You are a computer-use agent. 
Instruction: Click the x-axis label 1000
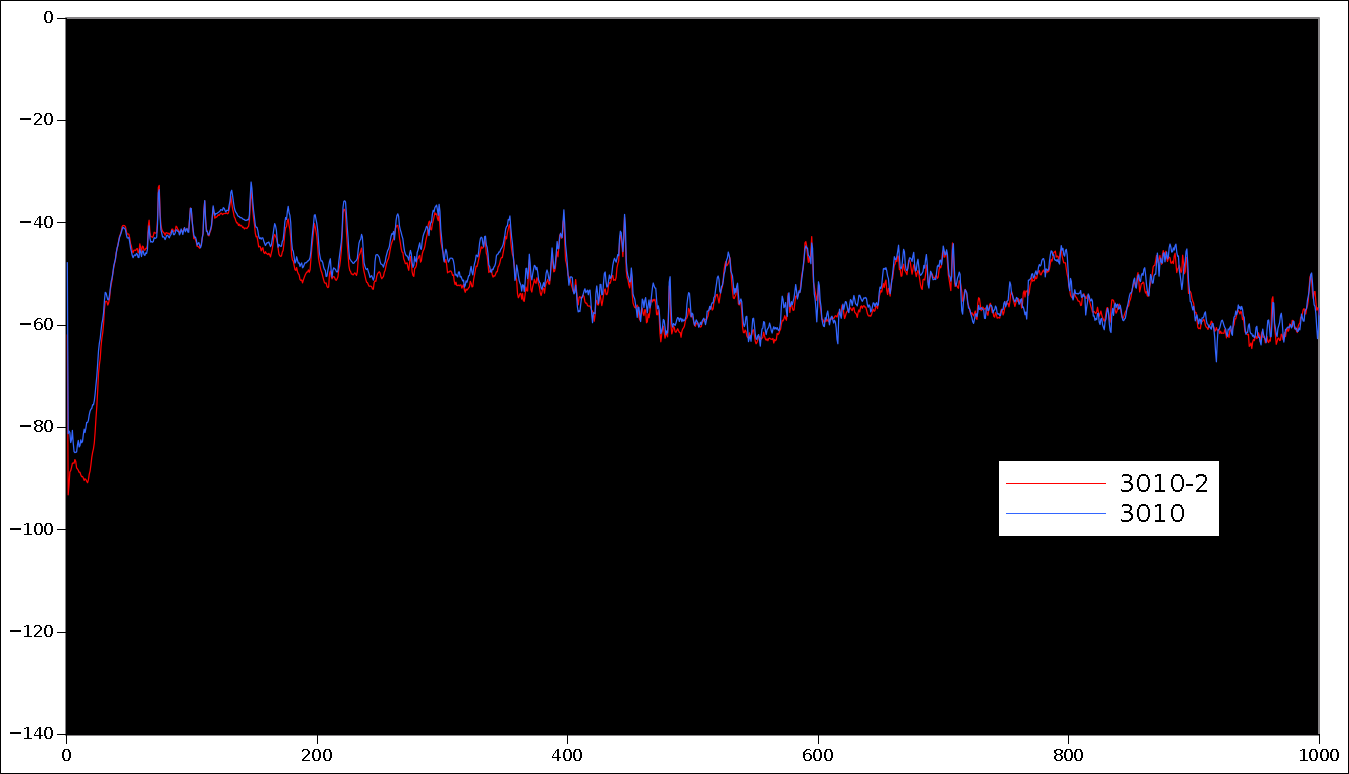(1319, 755)
